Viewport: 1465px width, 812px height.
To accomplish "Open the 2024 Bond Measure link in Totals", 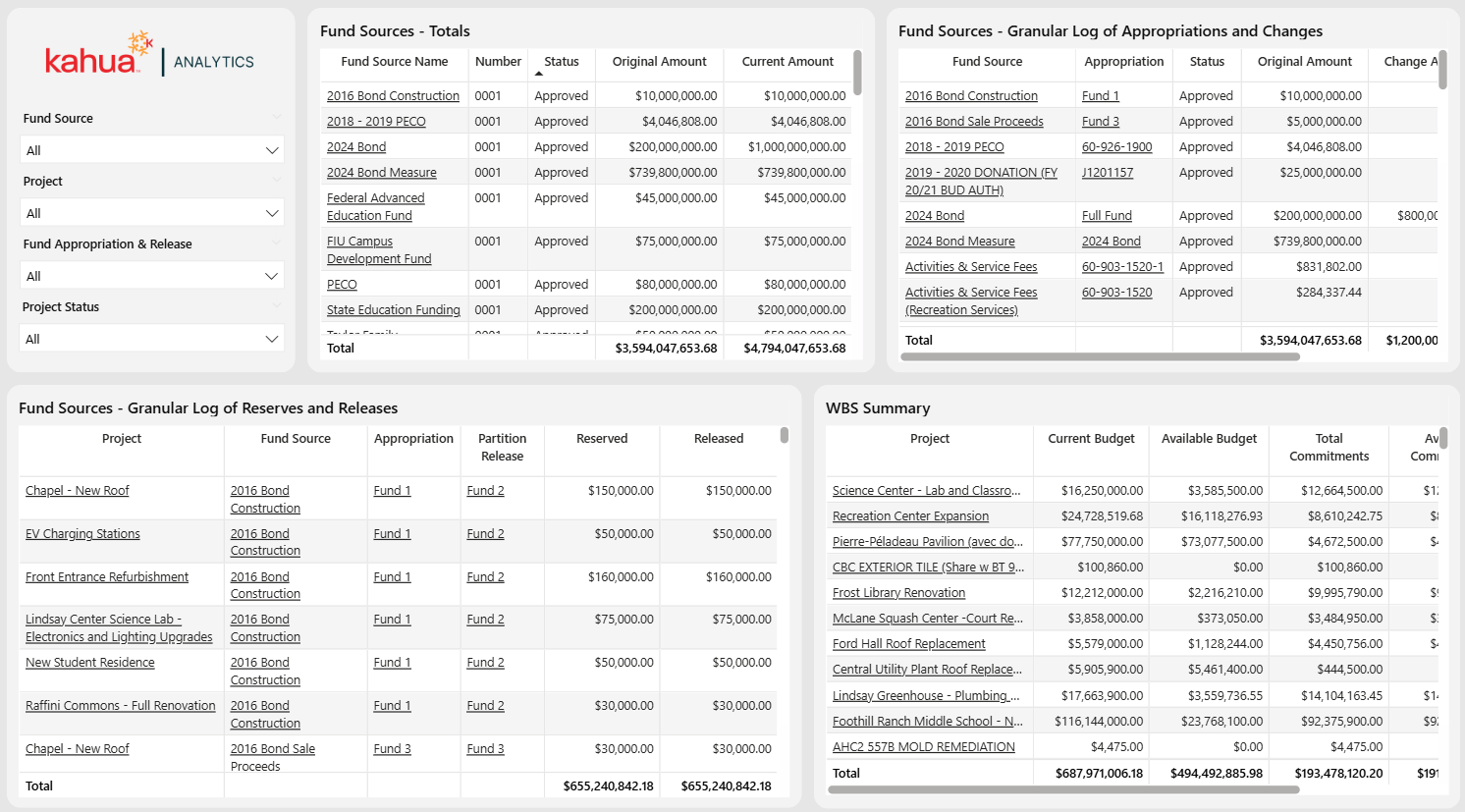I will (381, 173).
